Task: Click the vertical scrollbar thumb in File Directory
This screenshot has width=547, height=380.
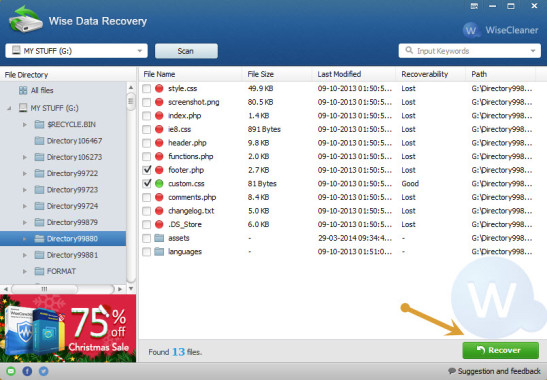Action: click(131, 102)
